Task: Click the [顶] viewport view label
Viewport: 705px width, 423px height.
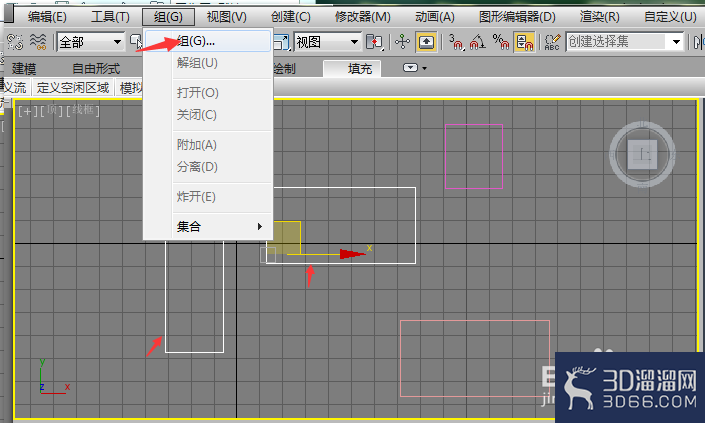Action: 52,110
